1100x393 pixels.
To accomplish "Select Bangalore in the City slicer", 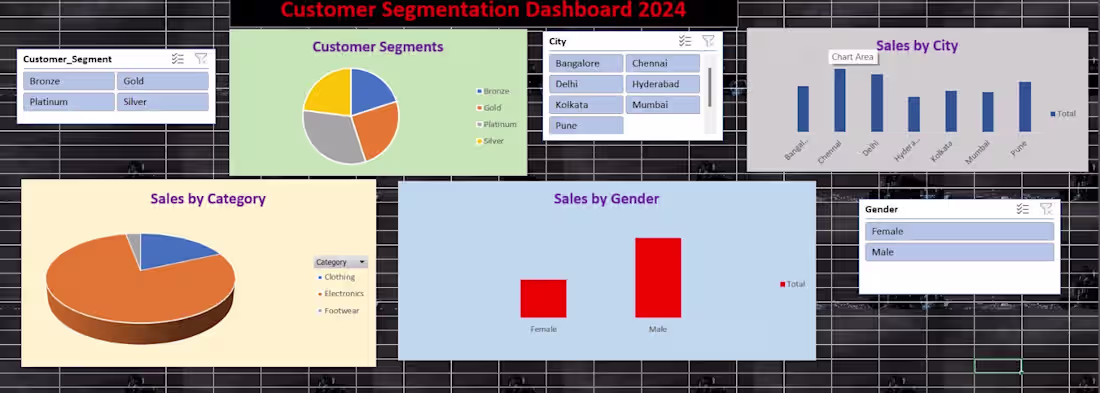I will (586, 63).
